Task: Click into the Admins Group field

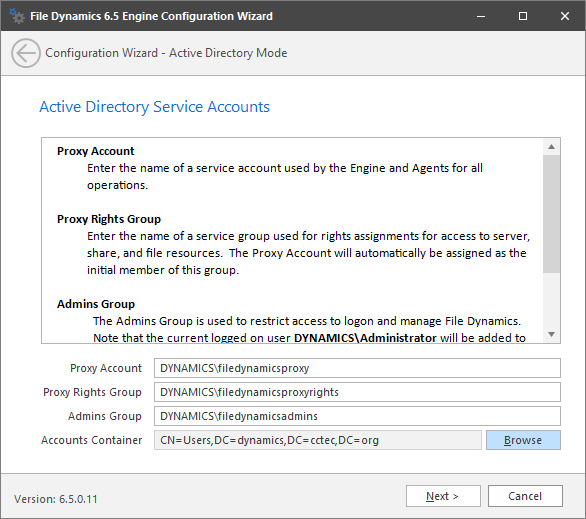Action: [x=357, y=416]
